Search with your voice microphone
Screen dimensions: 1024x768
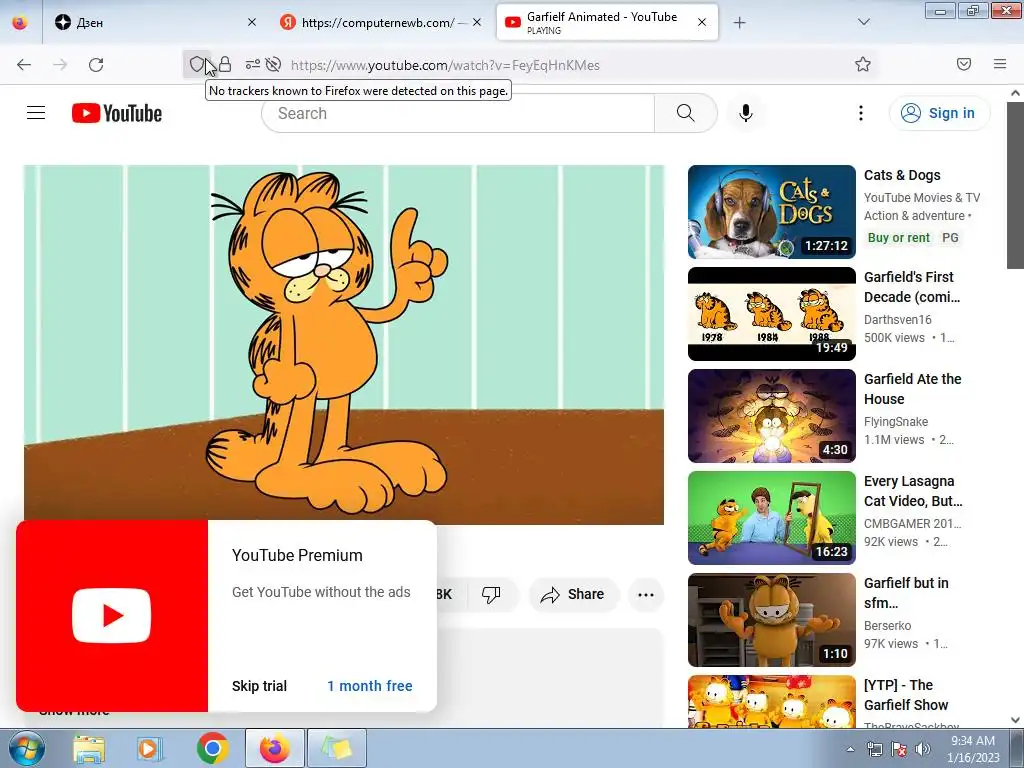pos(746,113)
